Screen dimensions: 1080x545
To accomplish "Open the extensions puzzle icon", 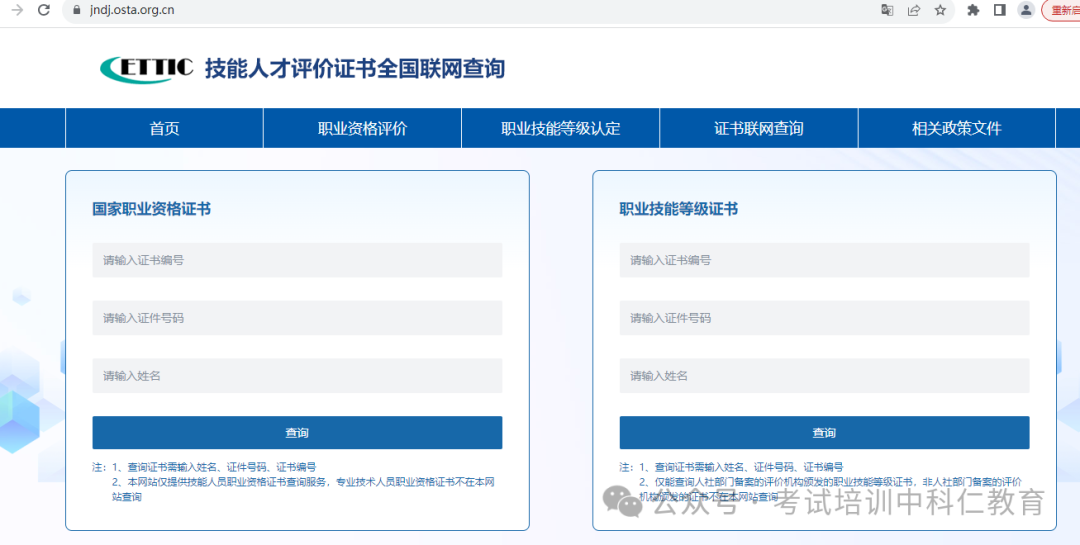I will tap(973, 10).
